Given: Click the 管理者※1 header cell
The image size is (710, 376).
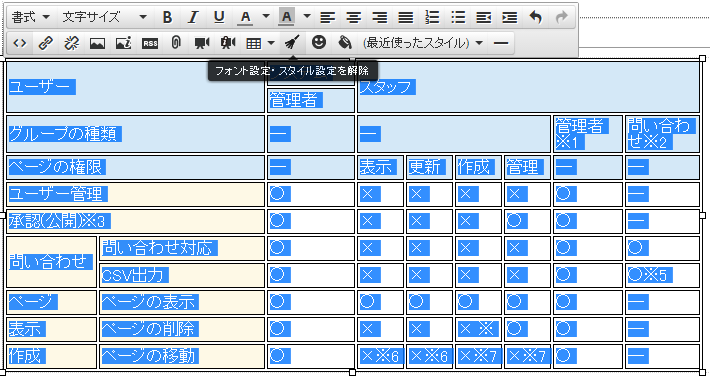Looking at the screenshot, I should click(588, 134).
